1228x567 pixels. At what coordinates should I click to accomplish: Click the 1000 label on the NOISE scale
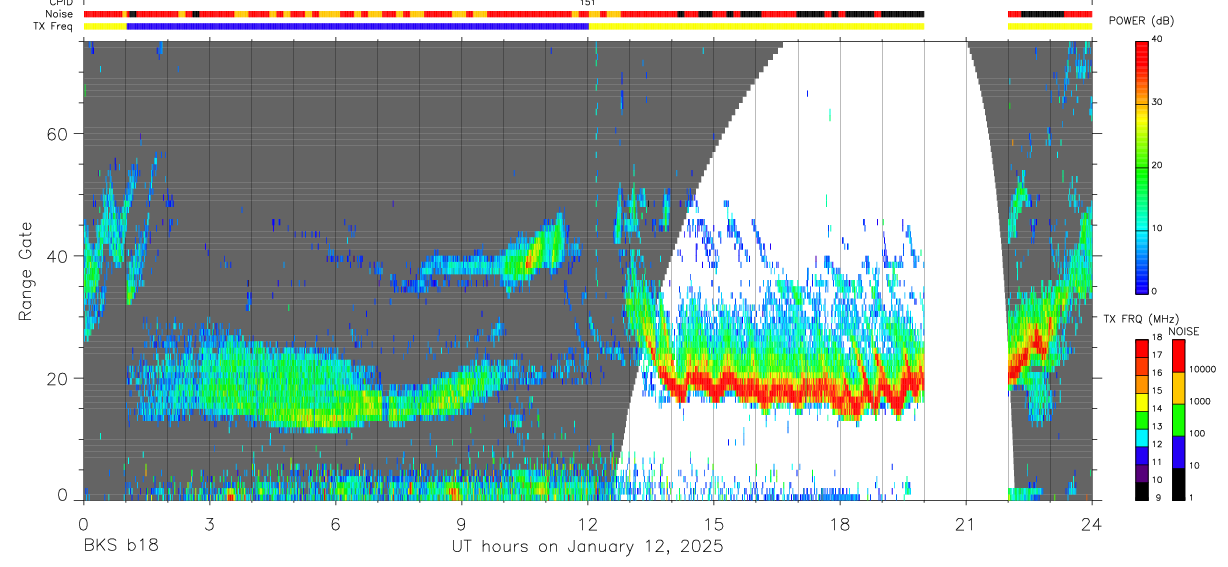click(1200, 402)
